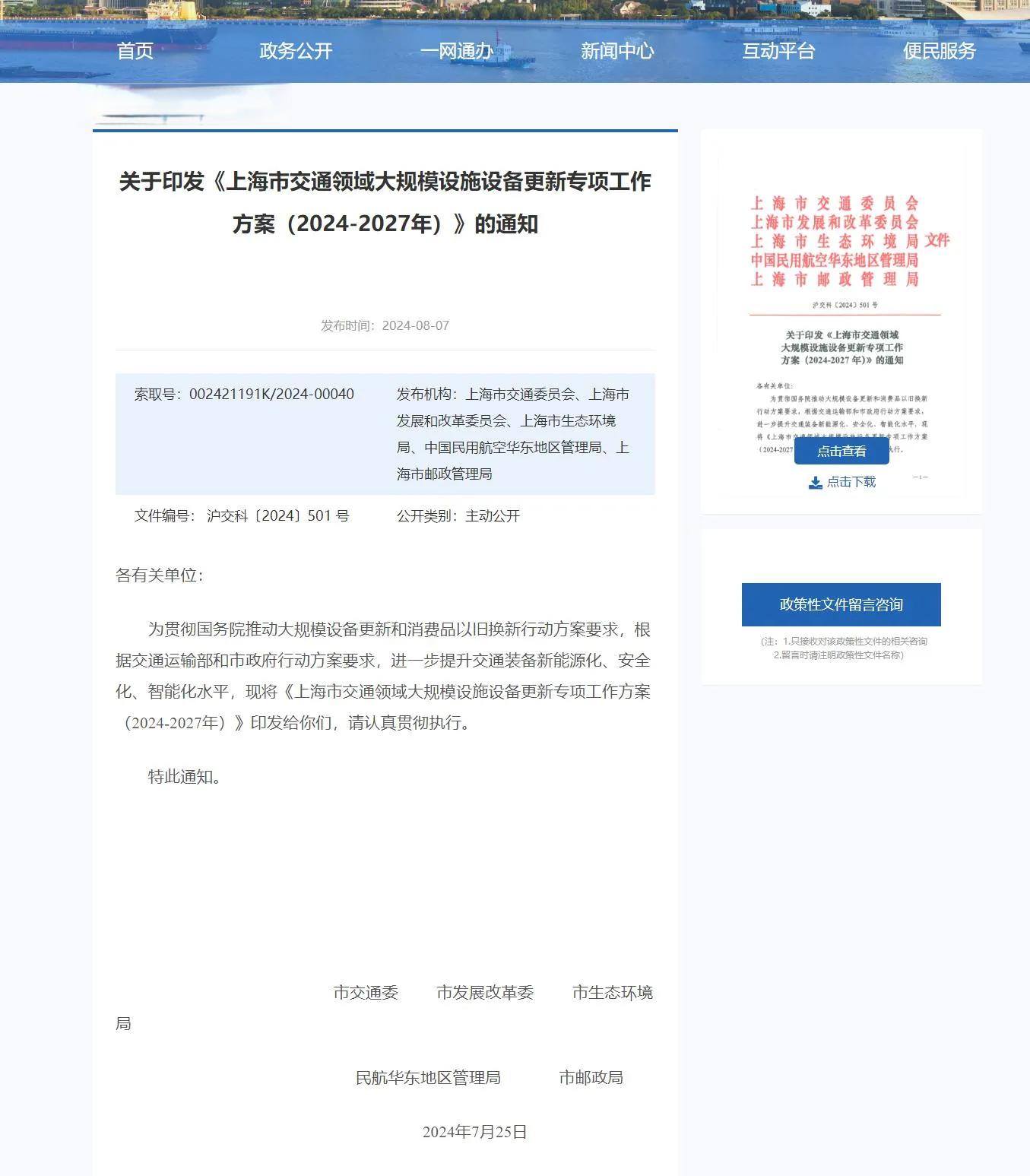Select the 索取号 002421191K/2024-00040 text
Screen dimensions: 1030x1176
(243, 395)
